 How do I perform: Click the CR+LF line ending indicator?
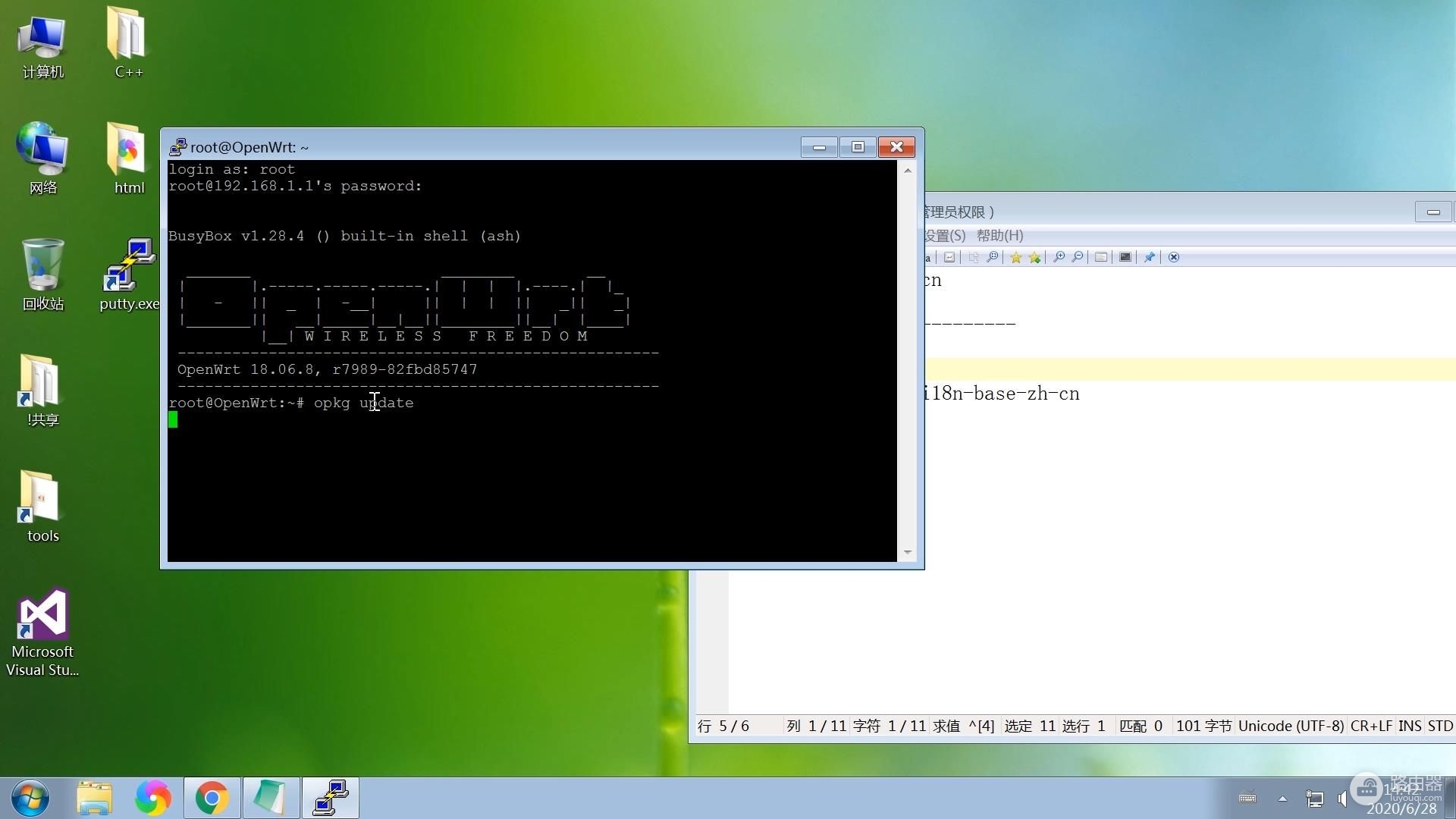click(1371, 726)
